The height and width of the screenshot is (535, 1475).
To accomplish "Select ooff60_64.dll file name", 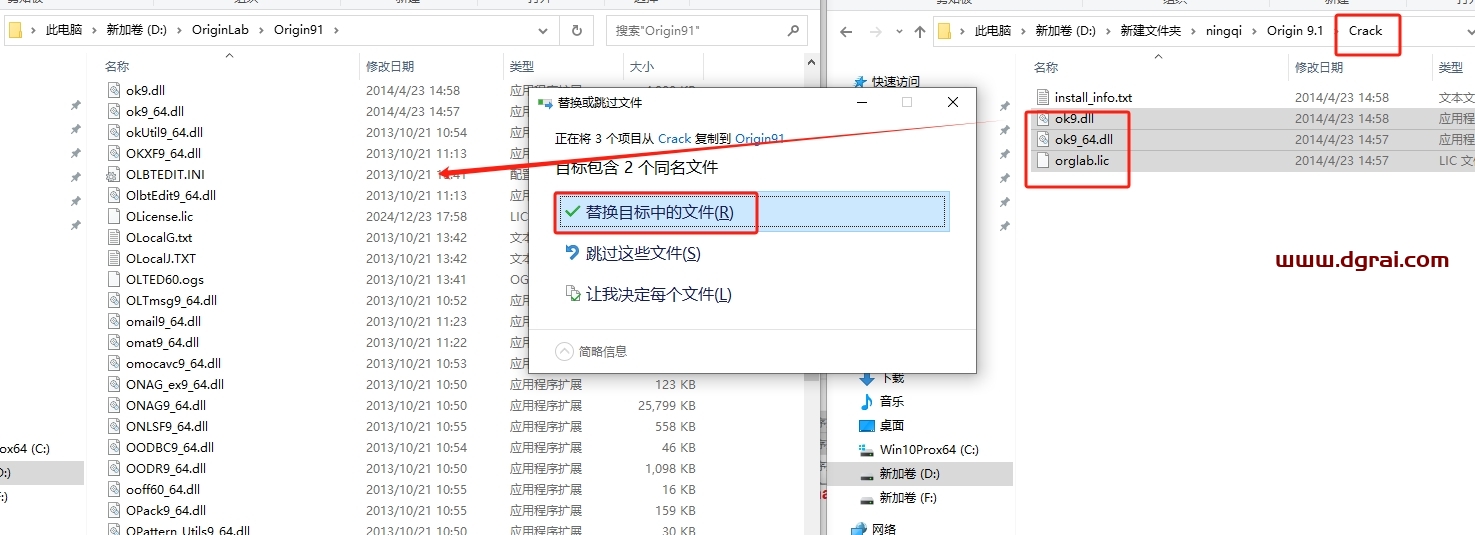I will (162, 489).
